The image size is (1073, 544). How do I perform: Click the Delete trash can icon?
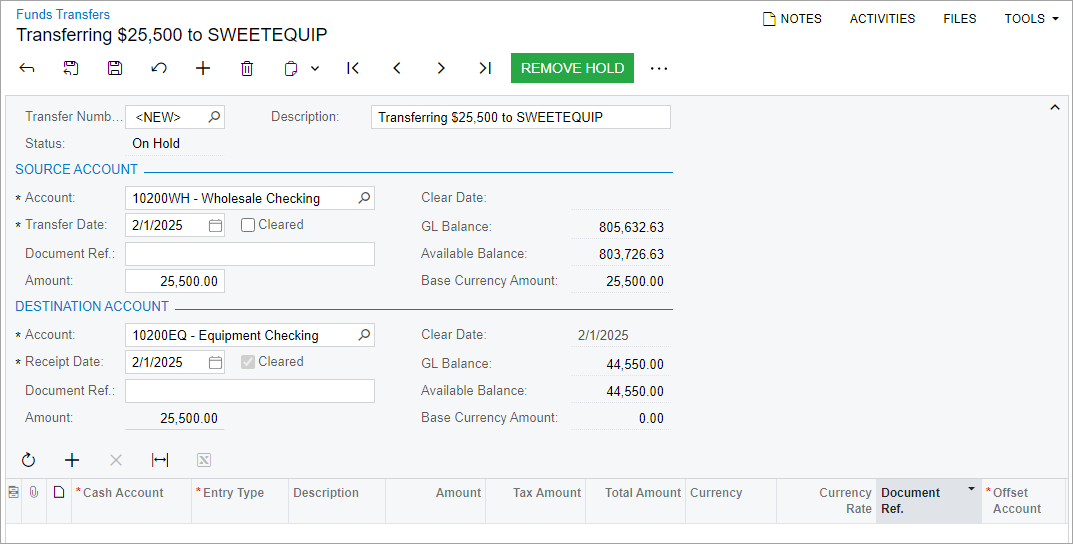[247, 68]
